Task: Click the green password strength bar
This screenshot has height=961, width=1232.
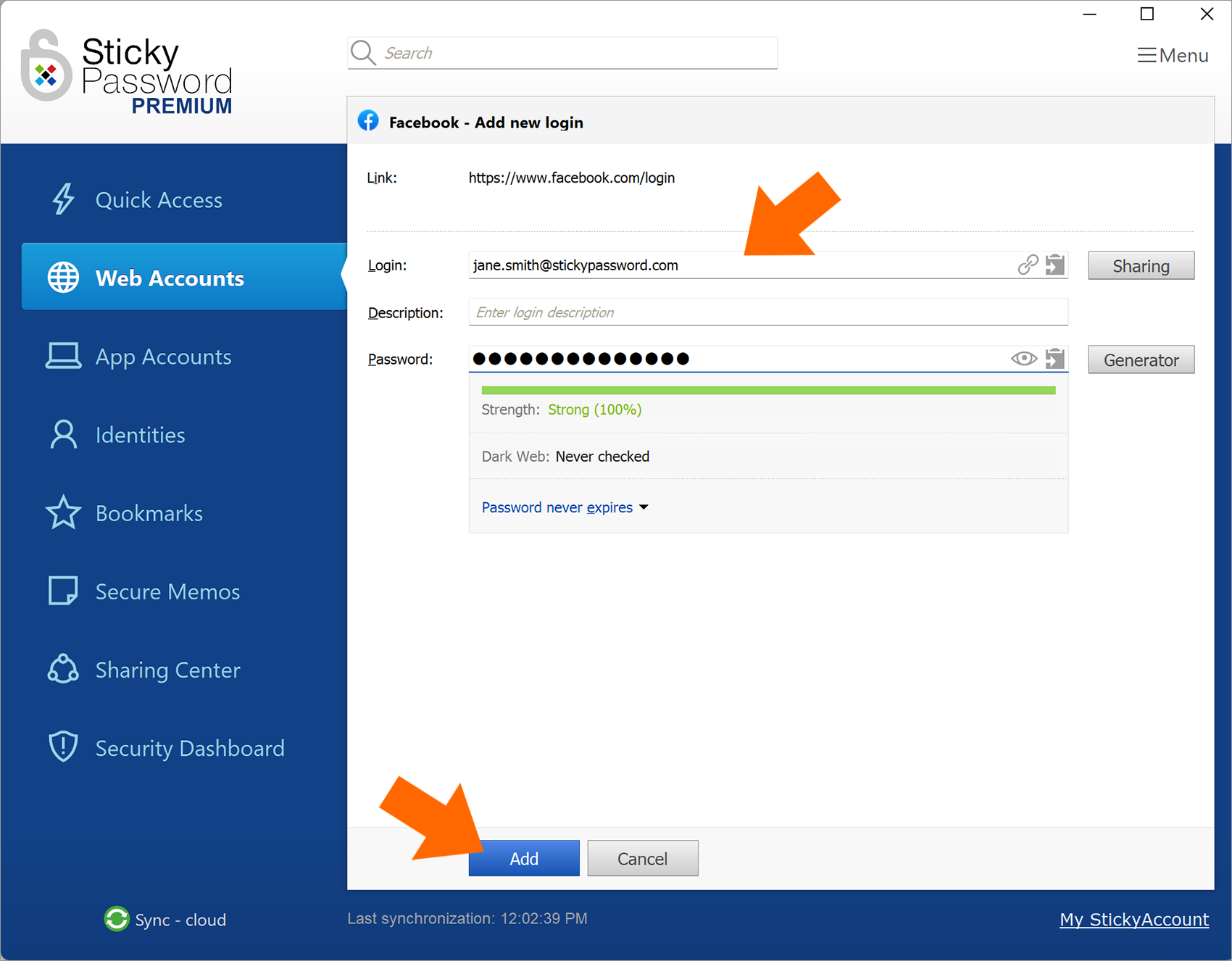Action: [x=768, y=390]
